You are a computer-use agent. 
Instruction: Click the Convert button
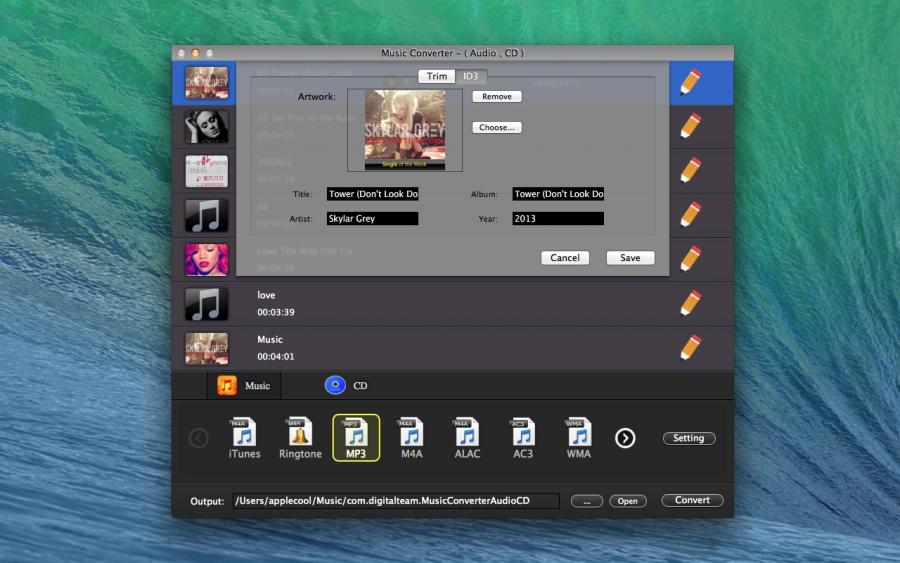(x=692, y=500)
